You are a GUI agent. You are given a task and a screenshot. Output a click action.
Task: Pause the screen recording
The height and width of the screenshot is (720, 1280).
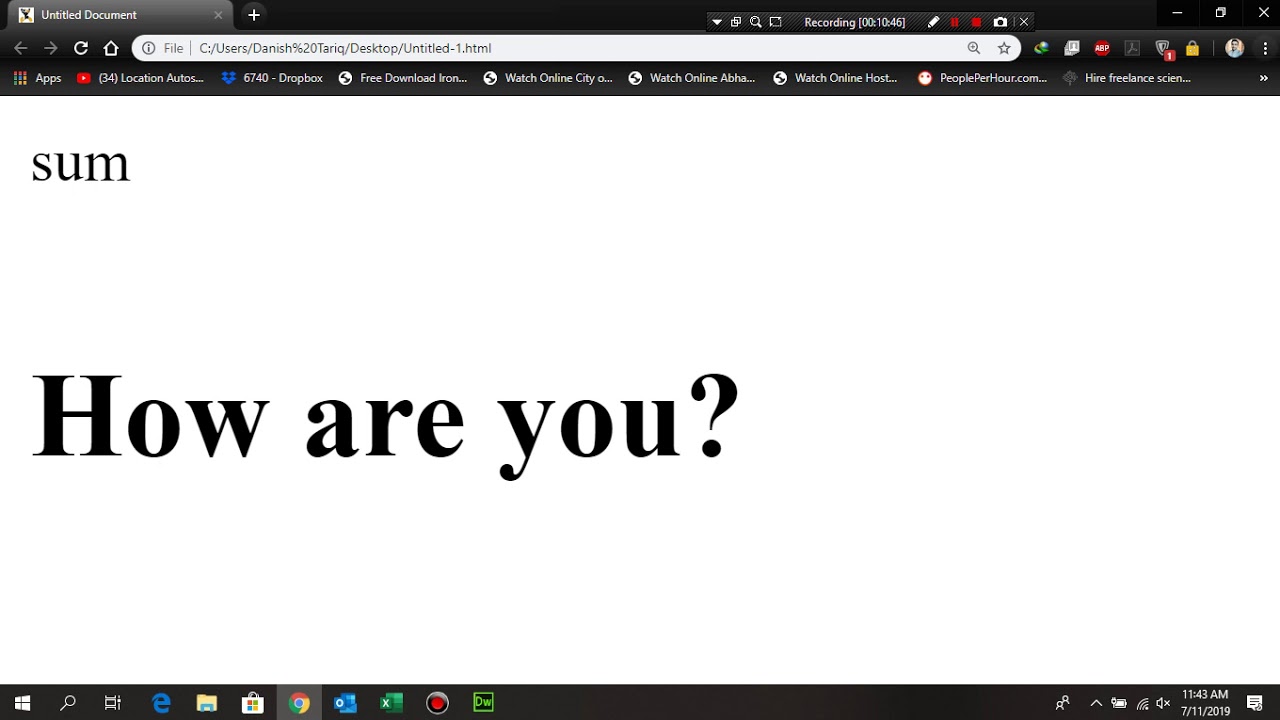point(955,22)
